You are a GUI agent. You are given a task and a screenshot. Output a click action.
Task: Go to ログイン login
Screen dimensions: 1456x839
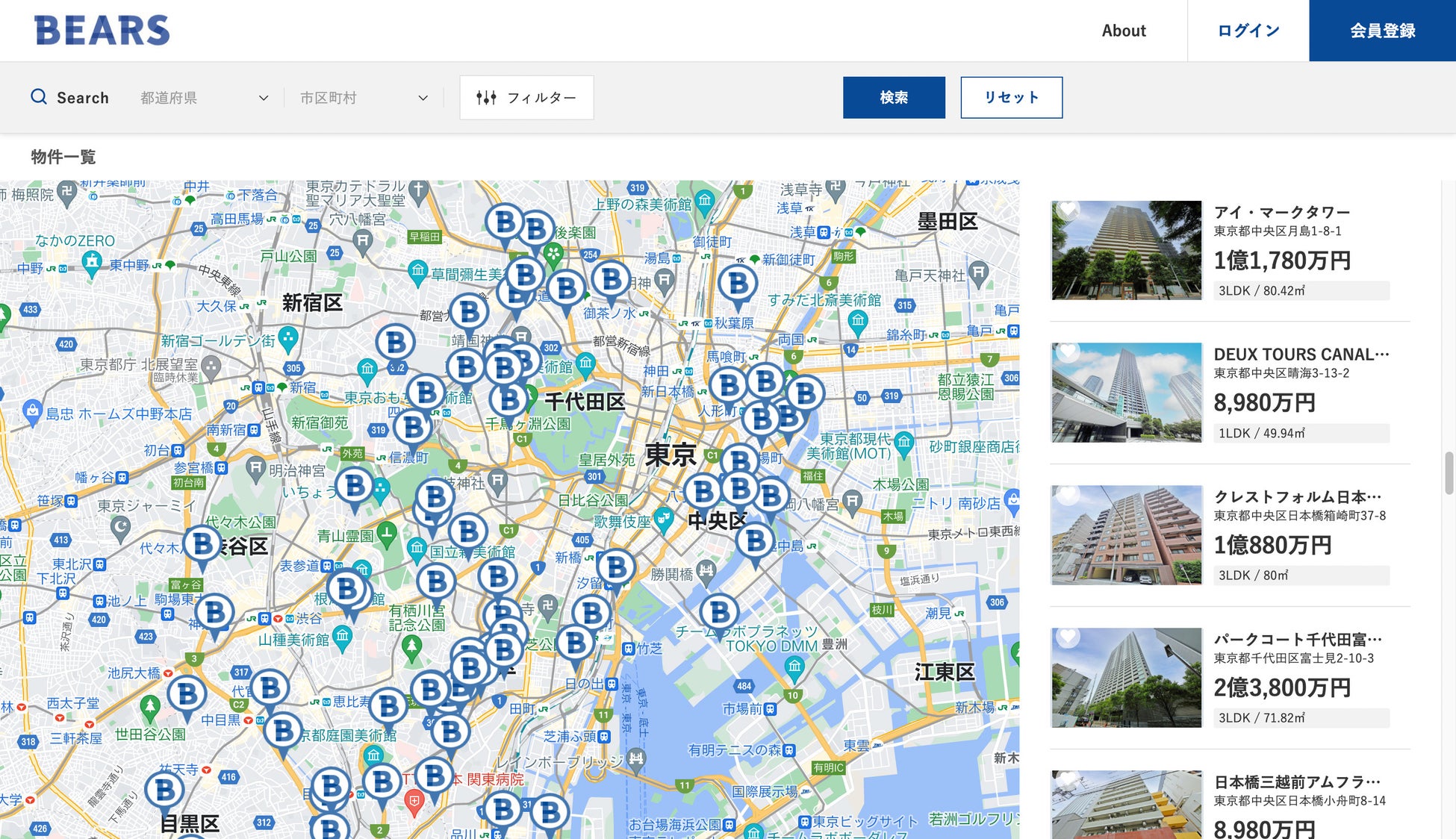point(1248,31)
